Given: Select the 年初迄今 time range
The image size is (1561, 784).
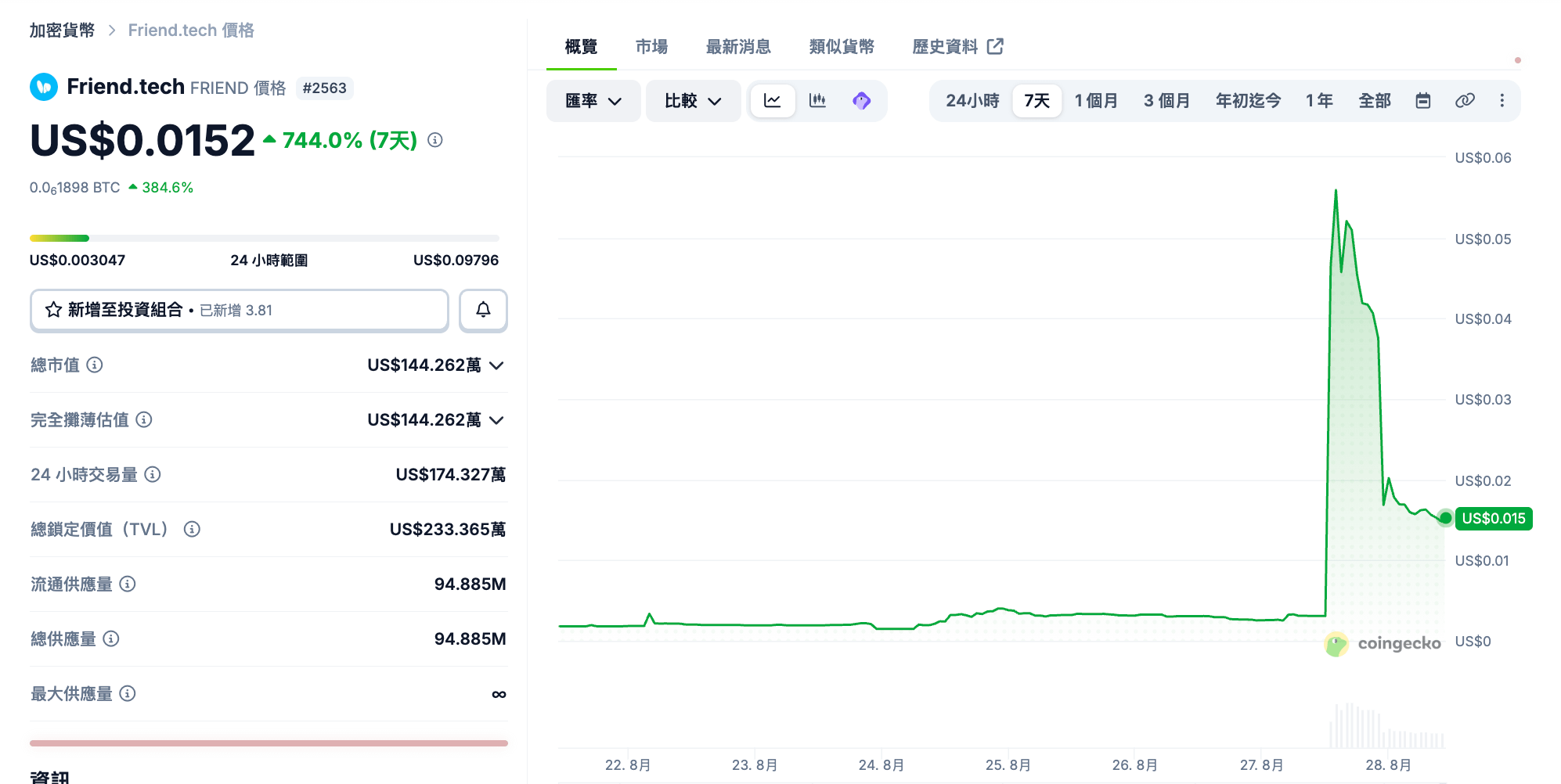Looking at the screenshot, I should point(1249,101).
